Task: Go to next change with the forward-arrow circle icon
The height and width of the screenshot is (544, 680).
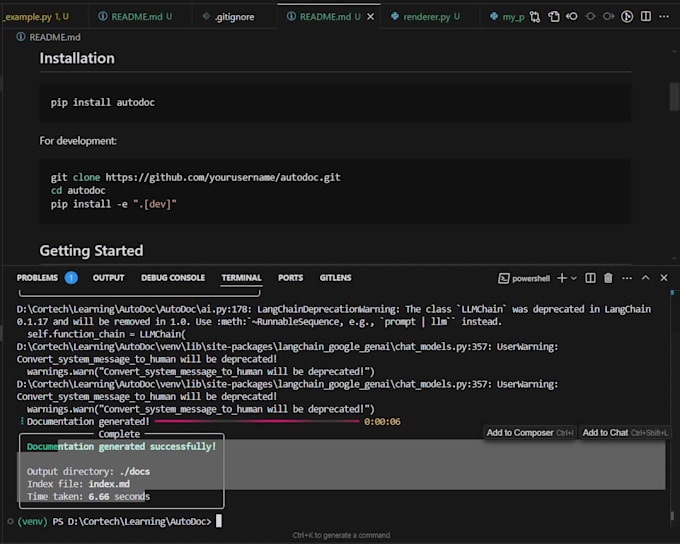Action: coord(609,16)
